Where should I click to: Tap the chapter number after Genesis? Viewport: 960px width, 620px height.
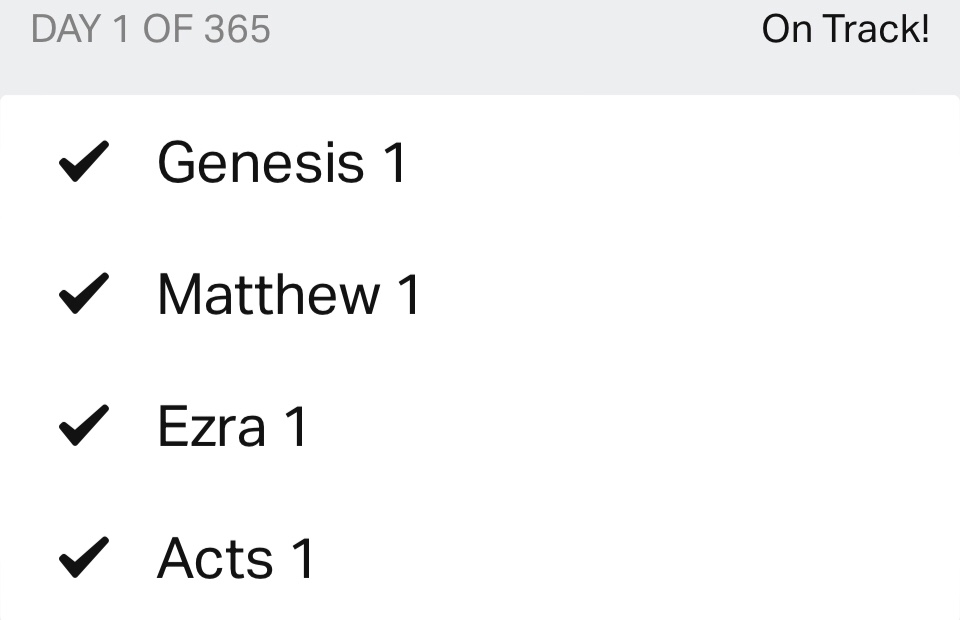pos(393,162)
